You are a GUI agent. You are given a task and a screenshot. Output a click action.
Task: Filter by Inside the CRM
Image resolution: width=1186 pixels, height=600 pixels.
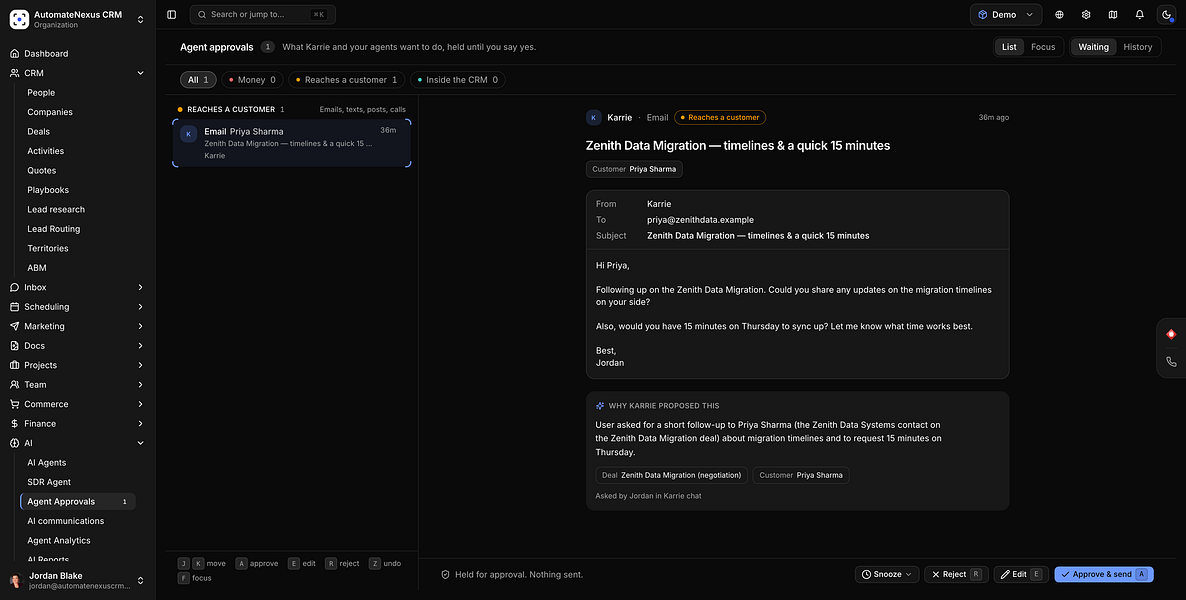[458, 79]
